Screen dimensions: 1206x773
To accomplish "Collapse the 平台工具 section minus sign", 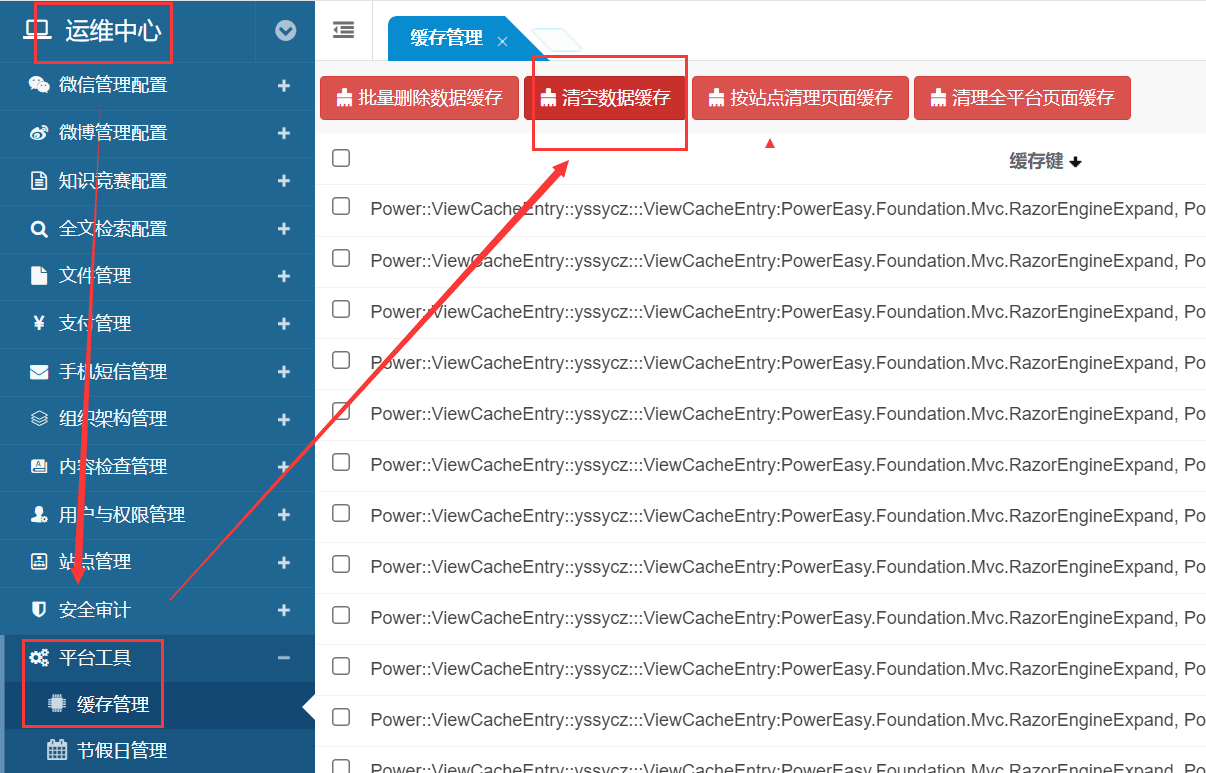I will (x=284, y=658).
